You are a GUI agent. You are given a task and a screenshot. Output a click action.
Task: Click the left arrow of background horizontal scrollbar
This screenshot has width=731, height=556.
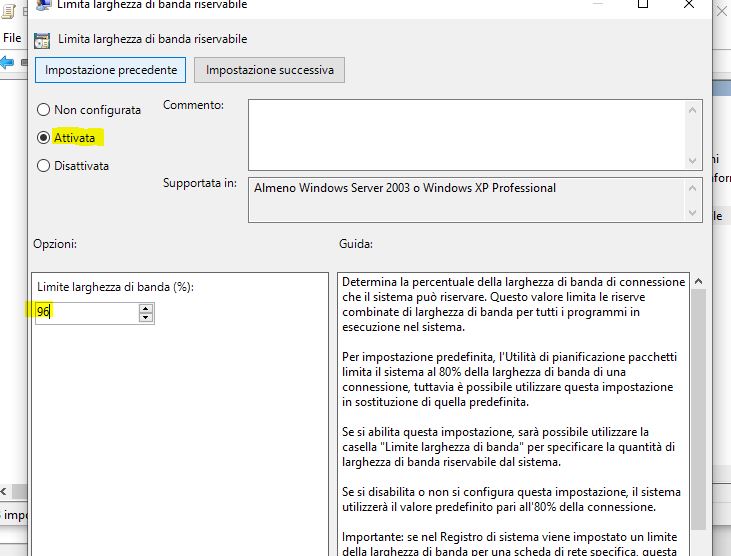(x=4, y=491)
